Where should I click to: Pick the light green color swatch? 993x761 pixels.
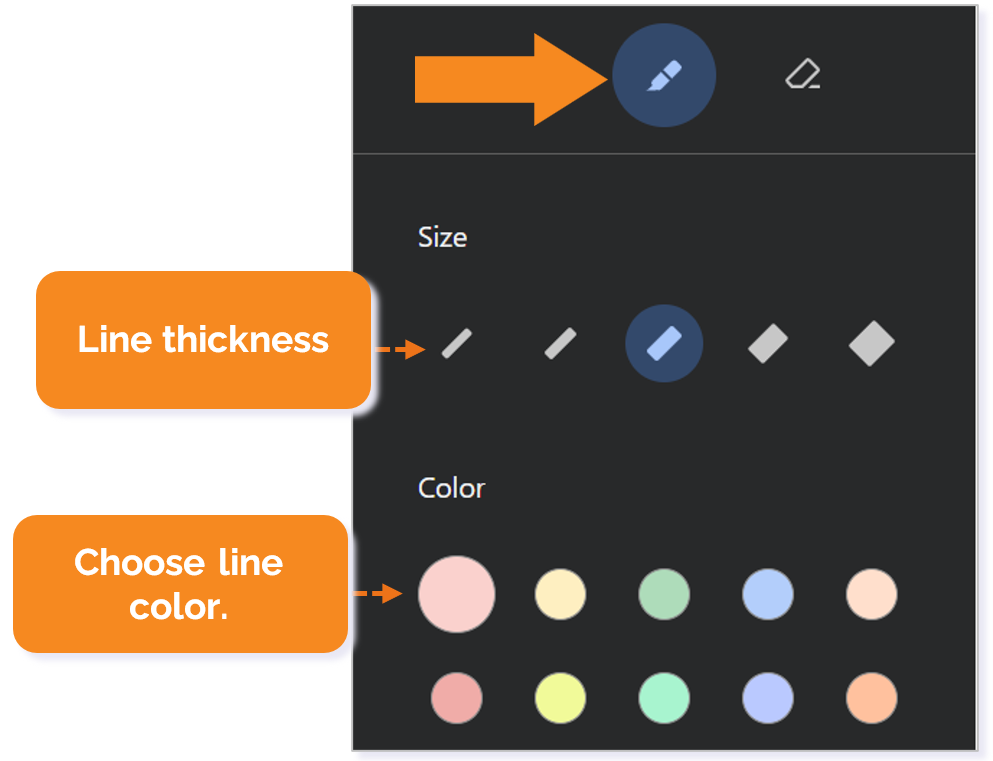pyautogui.click(x=664, y=594)
